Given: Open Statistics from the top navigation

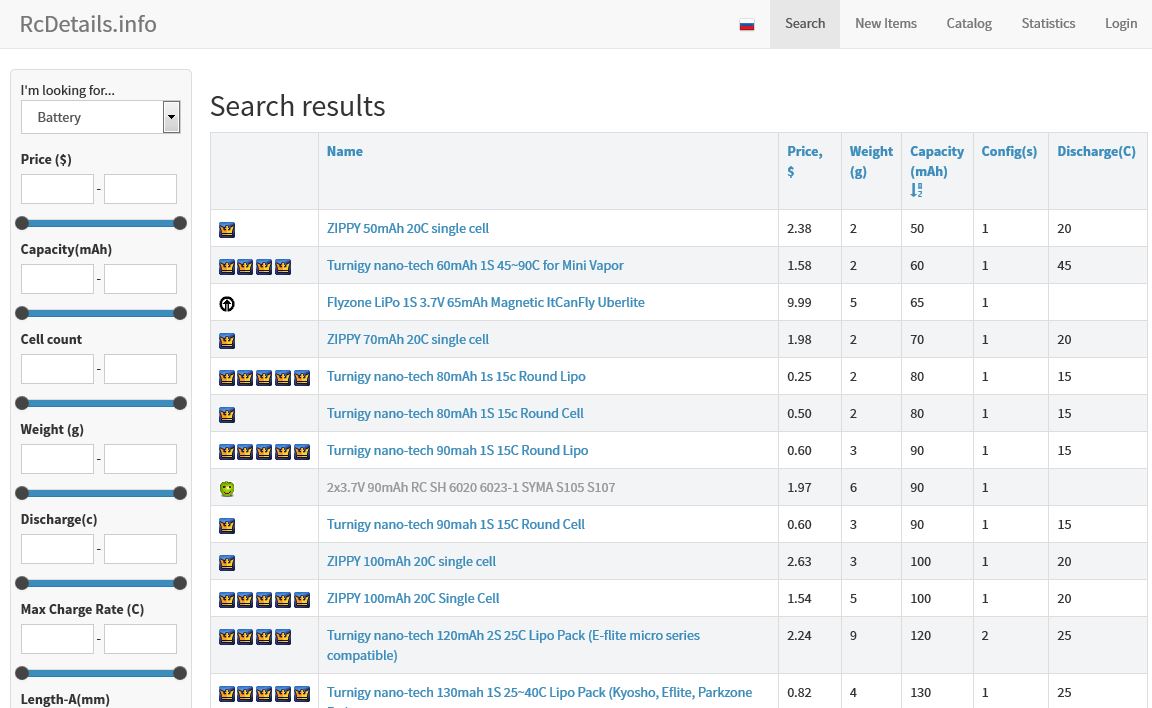Looking at the screenshot, I should (x=1048, y=23).
